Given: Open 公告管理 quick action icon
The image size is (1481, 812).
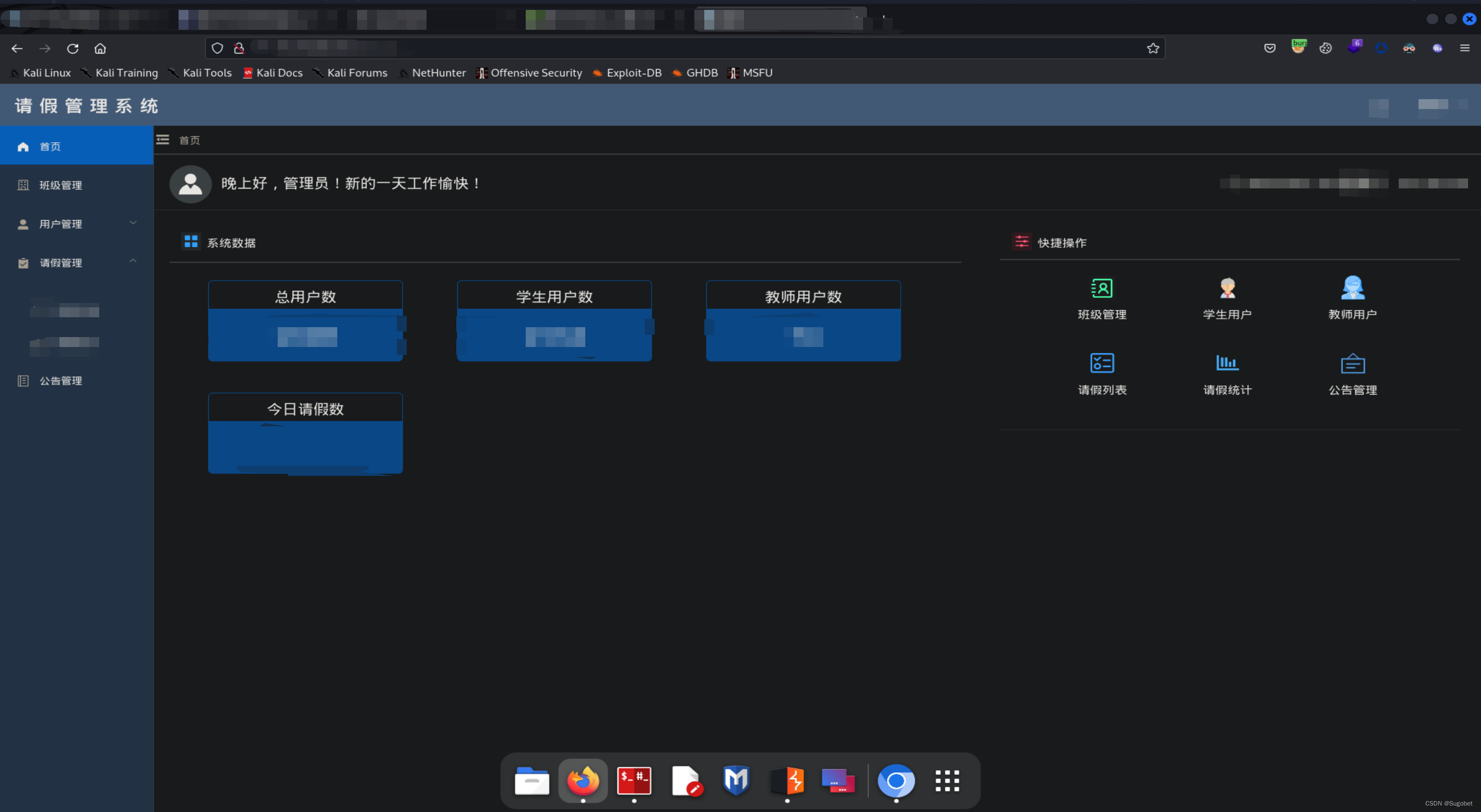Looking at the screenshot, I should tap(1352, 363).
